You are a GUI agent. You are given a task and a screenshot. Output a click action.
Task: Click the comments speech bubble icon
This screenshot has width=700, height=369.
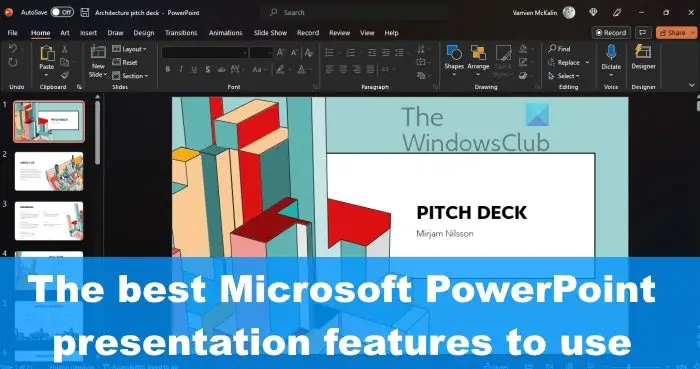(x=643, y=33)
